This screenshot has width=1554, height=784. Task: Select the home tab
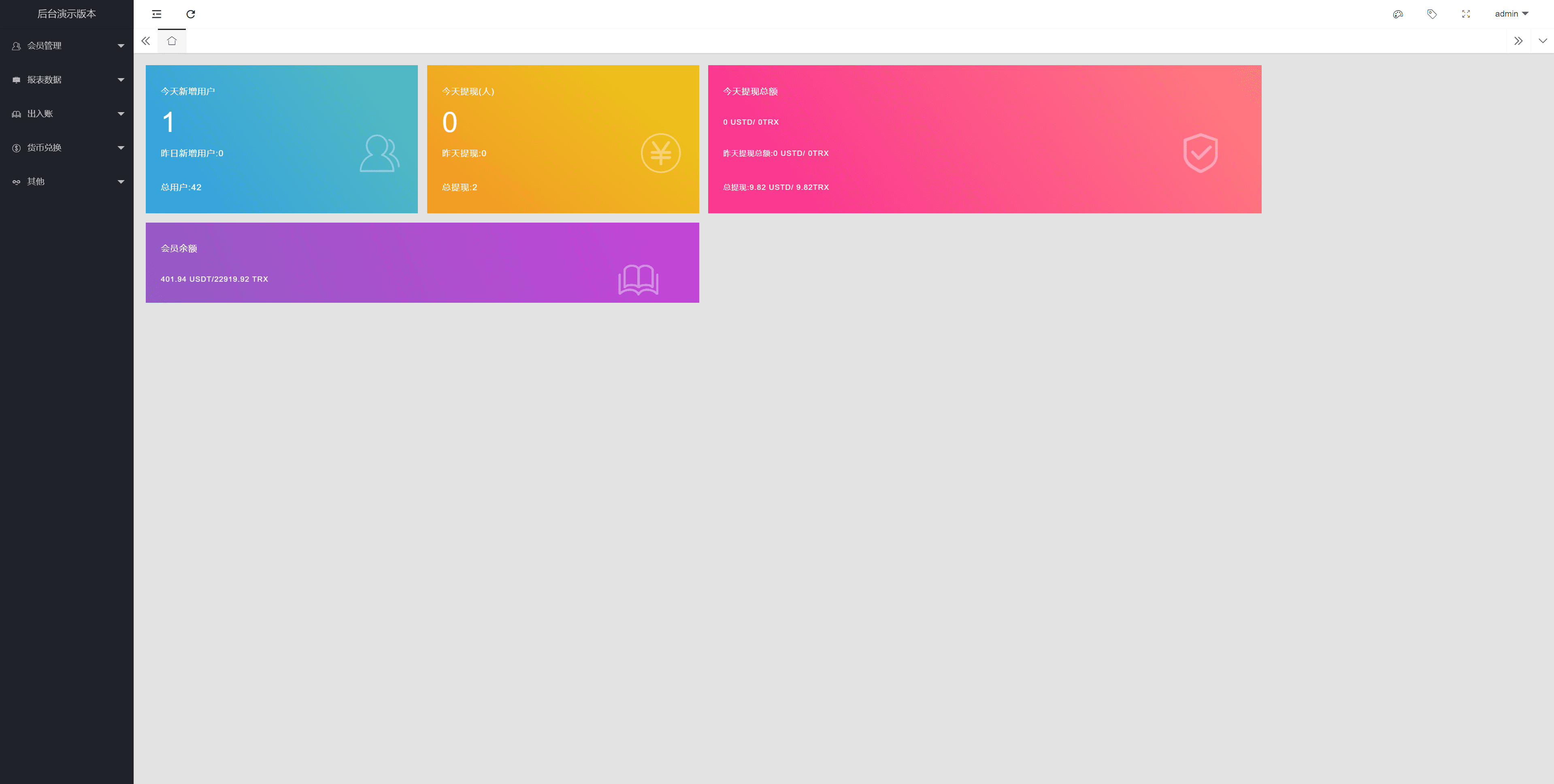click(172, 41)
